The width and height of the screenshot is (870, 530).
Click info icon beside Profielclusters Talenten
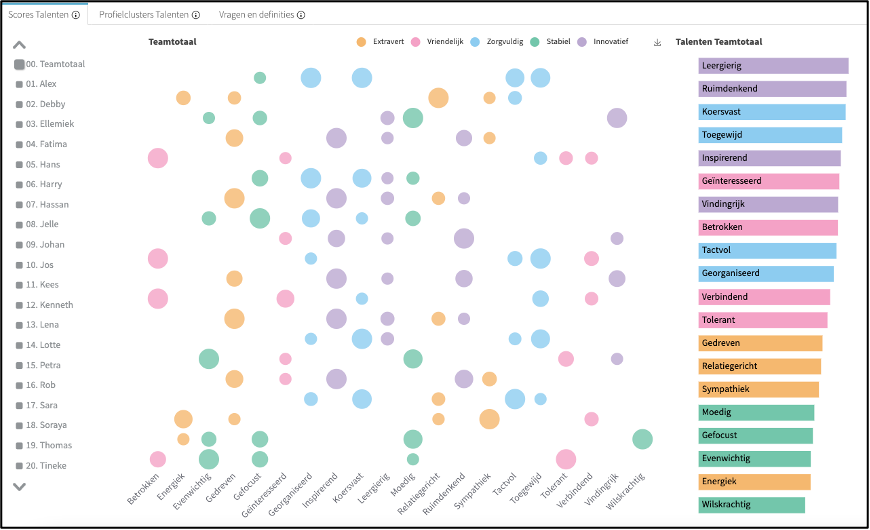[196, 15]
